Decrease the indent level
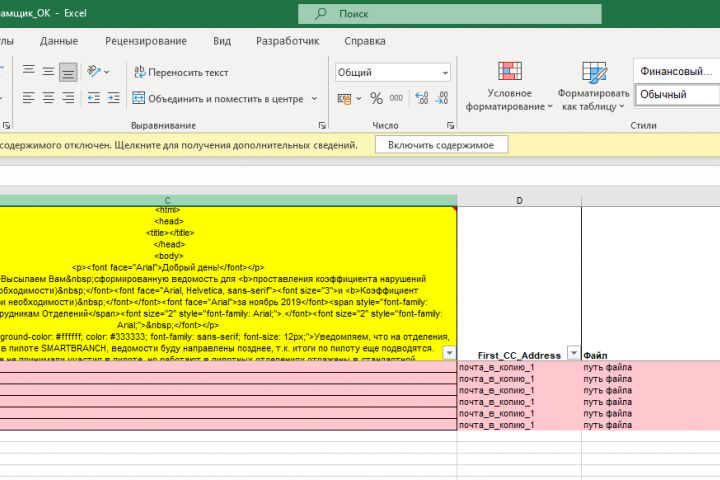 click(94, 98)
